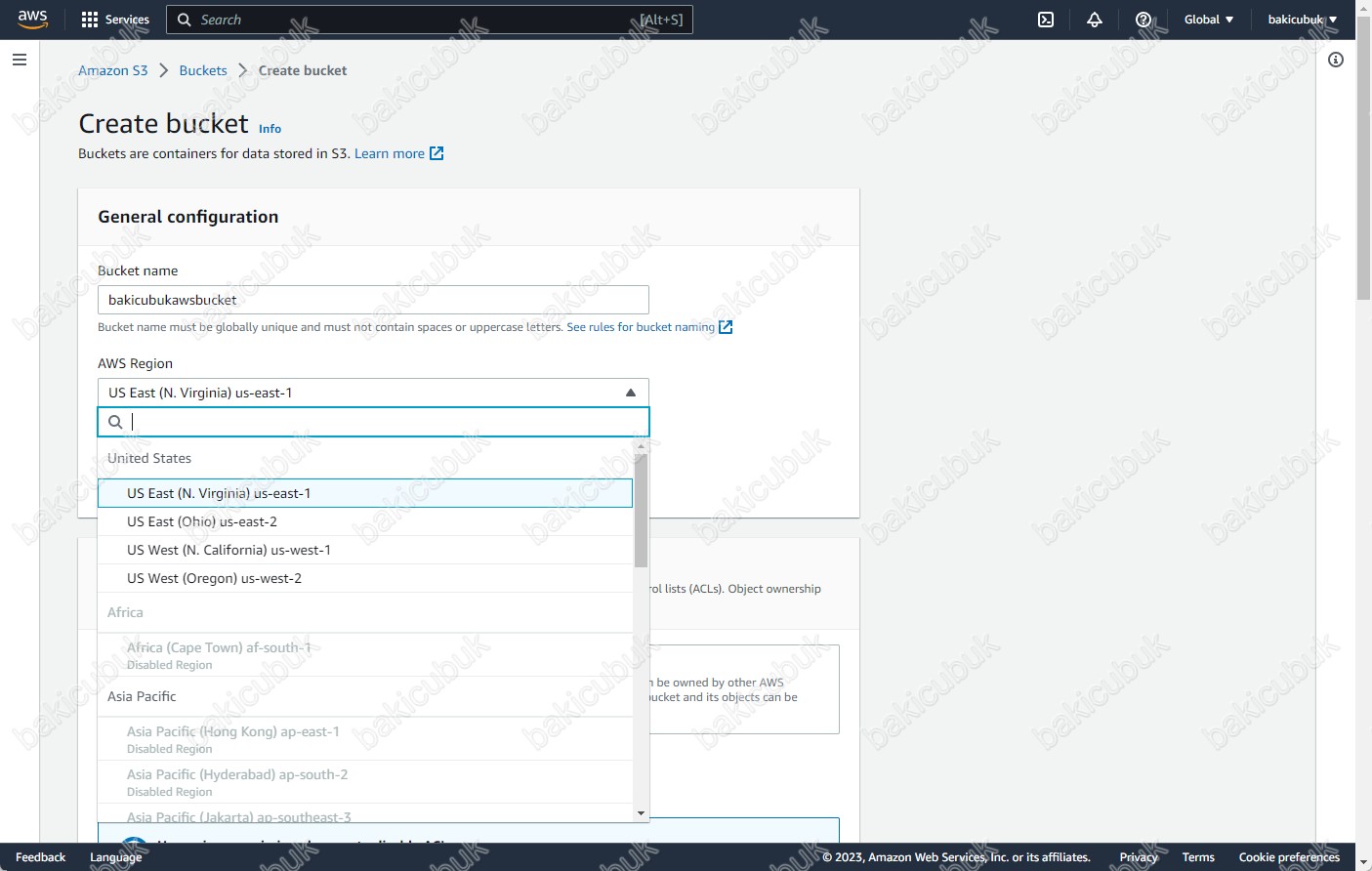This screenshot has width=1372, height=871.
Task: Click the search magnifier in top bar
Action: tap(185, 20)
